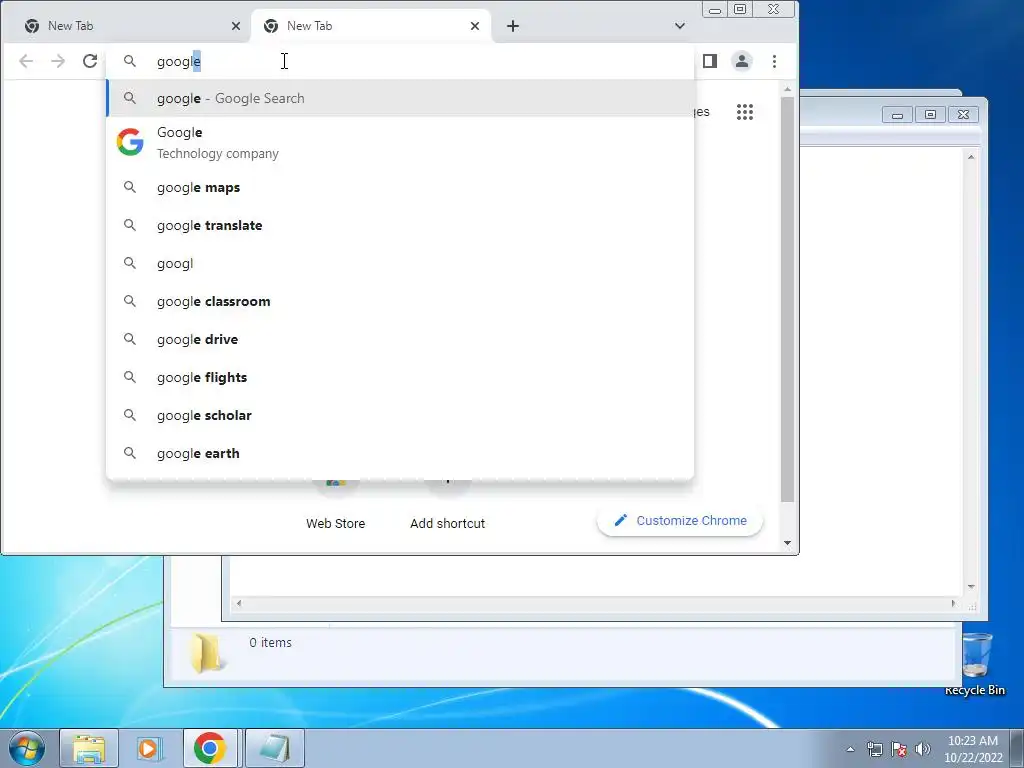
Task: Open the Windows Start menu
Action: coord(27,748)
